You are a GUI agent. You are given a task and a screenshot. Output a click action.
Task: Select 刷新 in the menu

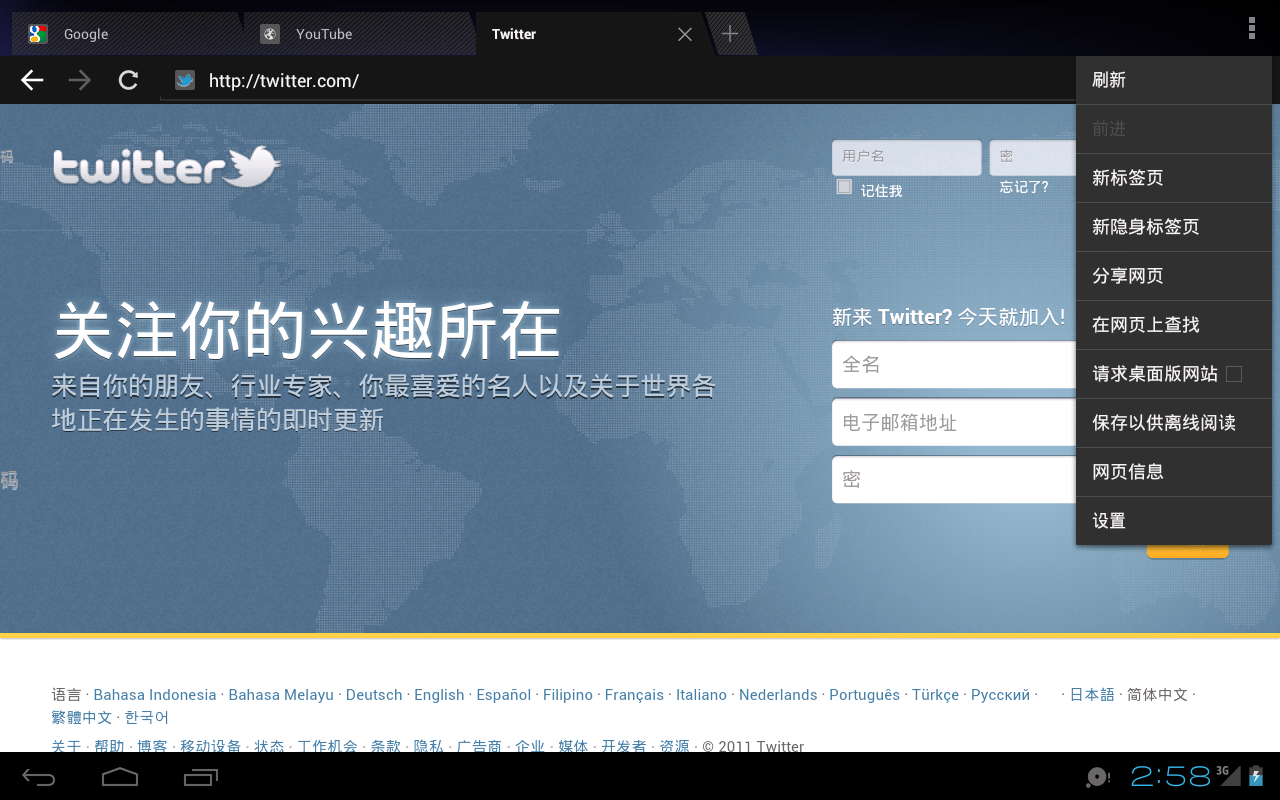[1174, 80]
